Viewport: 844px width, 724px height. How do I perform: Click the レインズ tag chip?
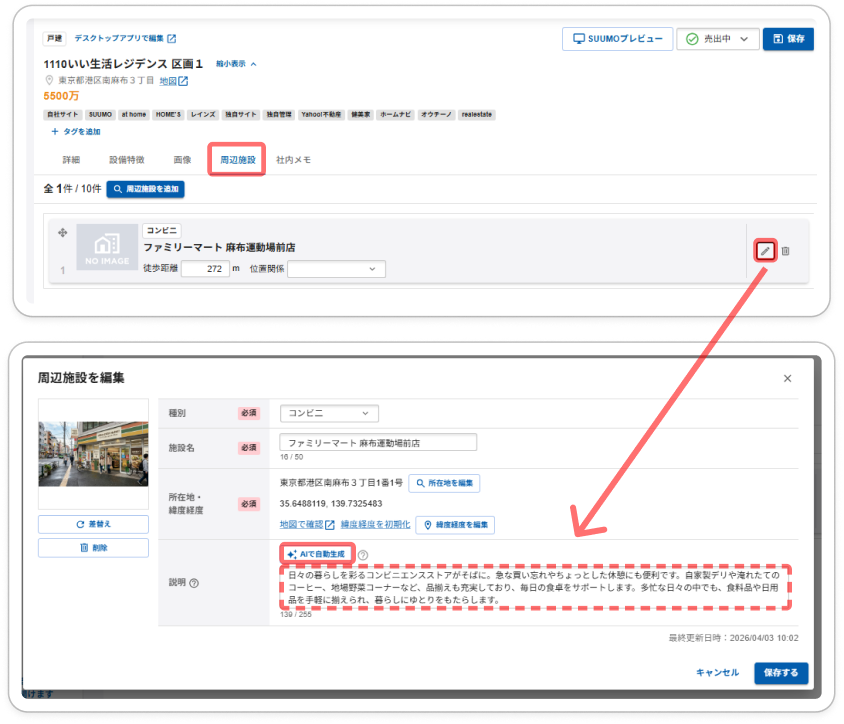203,115
